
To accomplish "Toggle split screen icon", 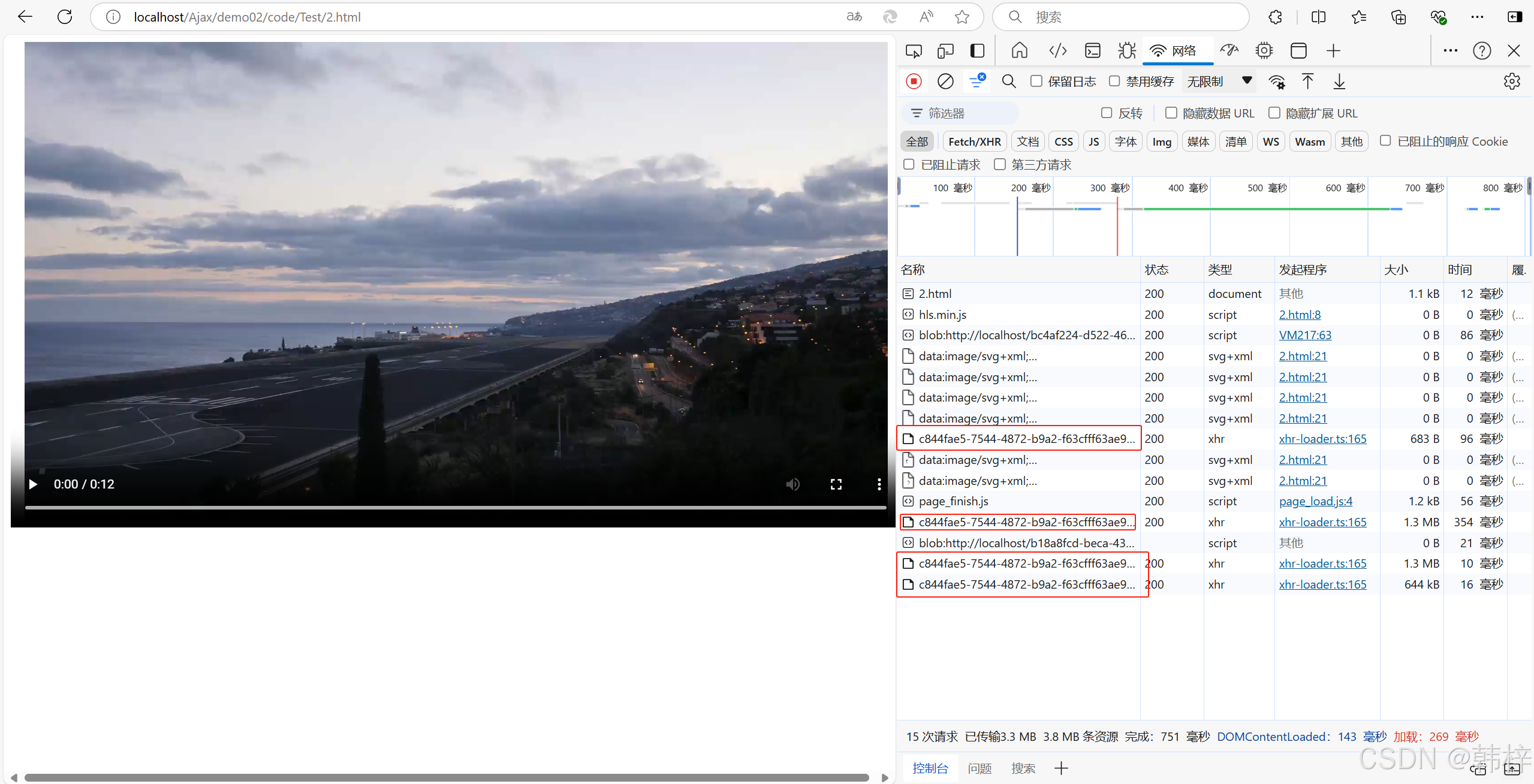I will pos(1319,17).
